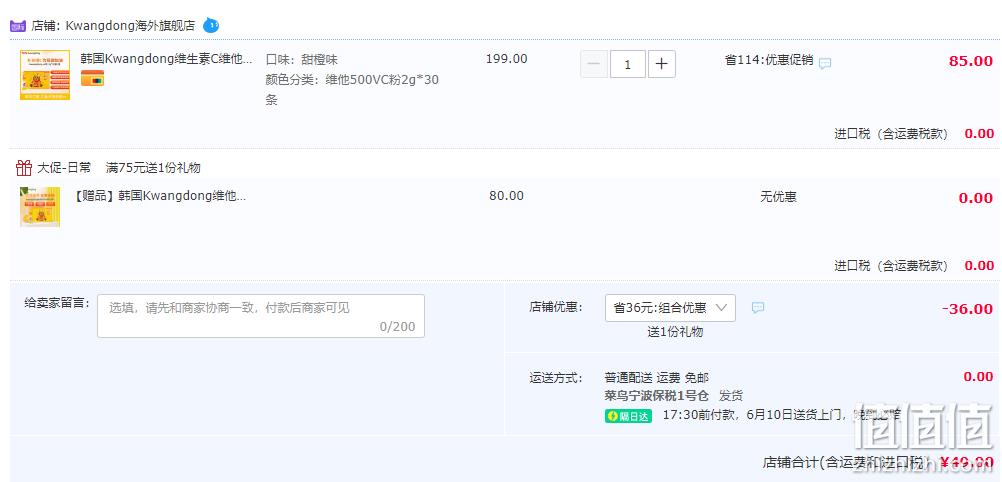Open the 【赠品】韩国Kwangdong gift title
This screenshot has height=482, width=1002.
point(160,196)
